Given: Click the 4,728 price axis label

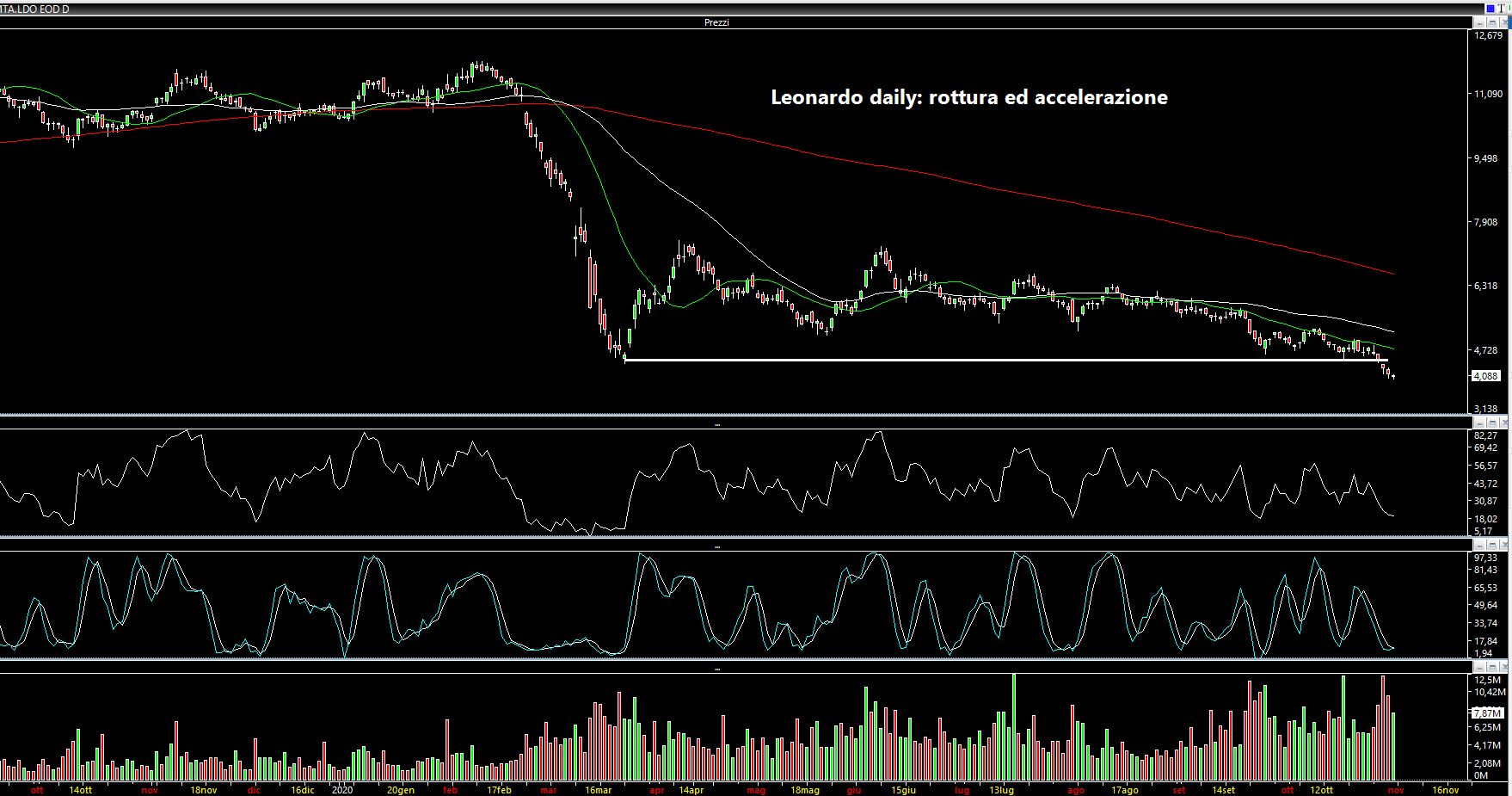Looking at the screenshot, I should [1488, 350].
